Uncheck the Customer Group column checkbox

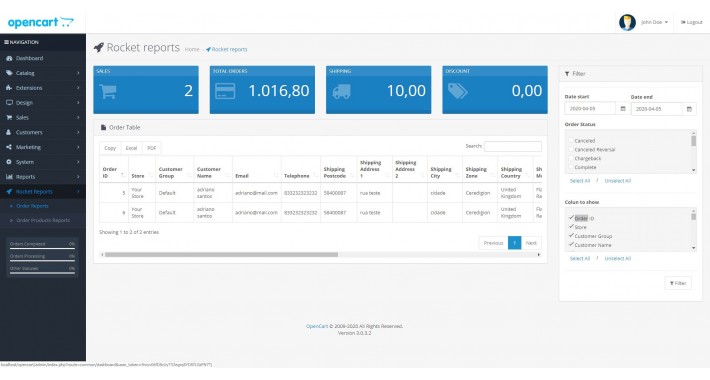(571, 236)
